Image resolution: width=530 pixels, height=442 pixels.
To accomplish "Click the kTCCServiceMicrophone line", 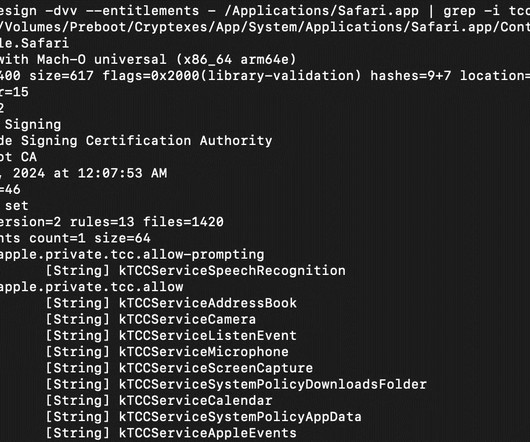I will pyautogui.click(x=203, y=352).
